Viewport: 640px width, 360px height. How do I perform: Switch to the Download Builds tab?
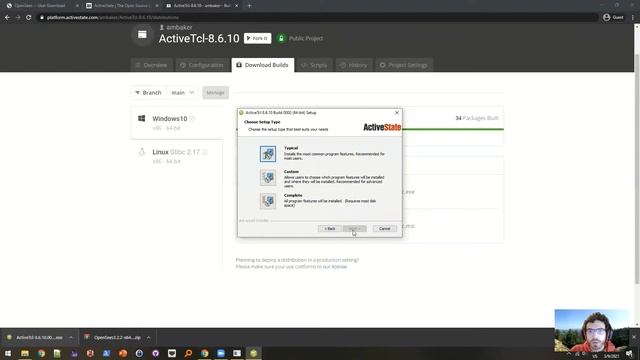tap(262, 65)
